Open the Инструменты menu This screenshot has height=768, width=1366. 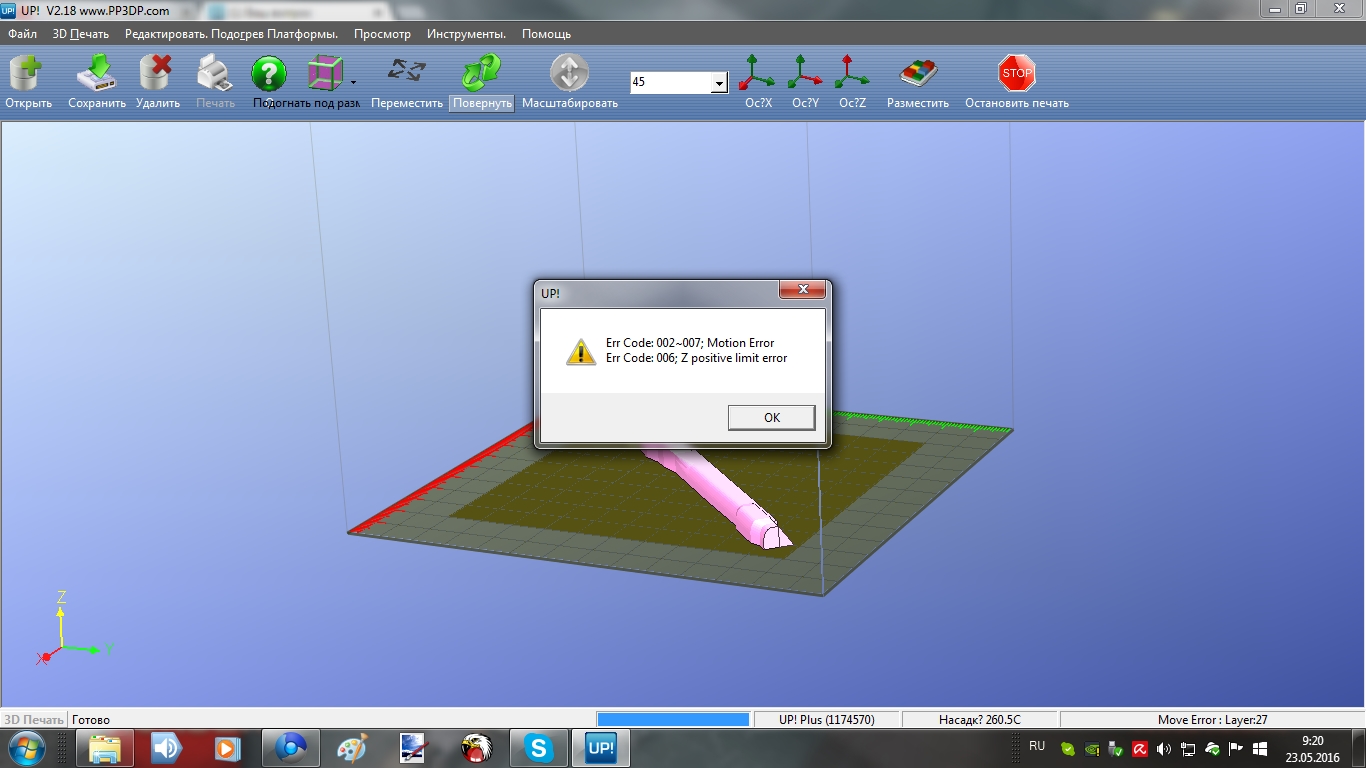pyautogui.click(x=466, y=33)
